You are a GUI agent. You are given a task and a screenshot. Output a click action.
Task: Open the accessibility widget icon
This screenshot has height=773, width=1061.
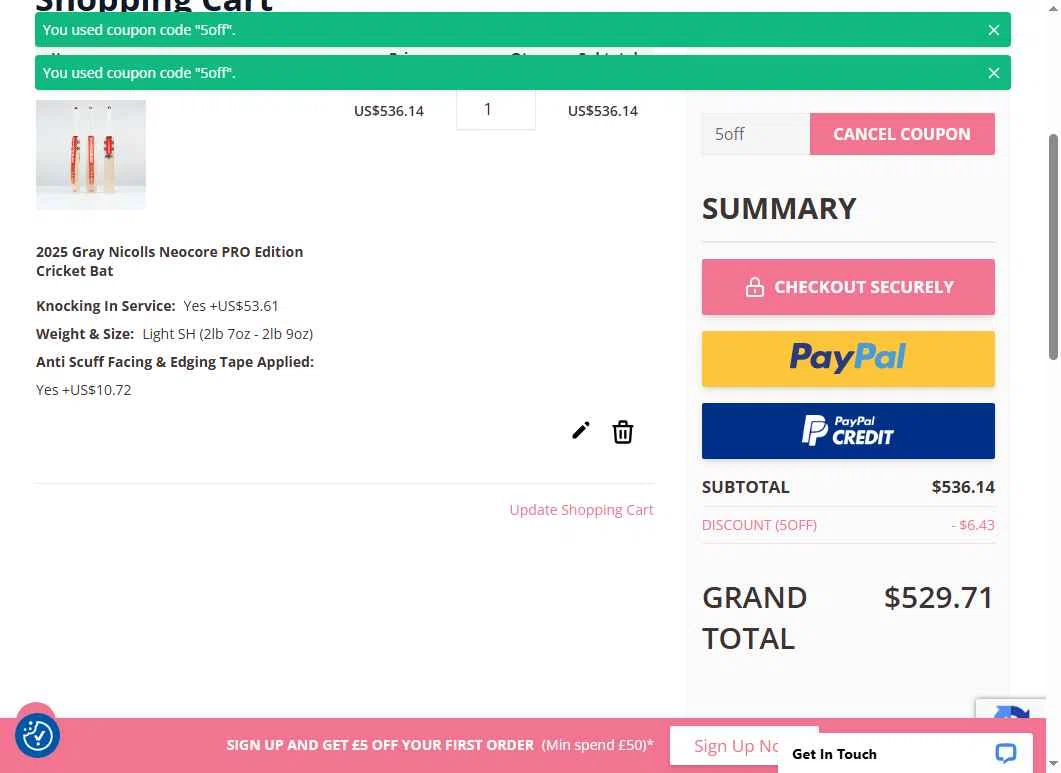pyautogui.click(x=37, y=735)
